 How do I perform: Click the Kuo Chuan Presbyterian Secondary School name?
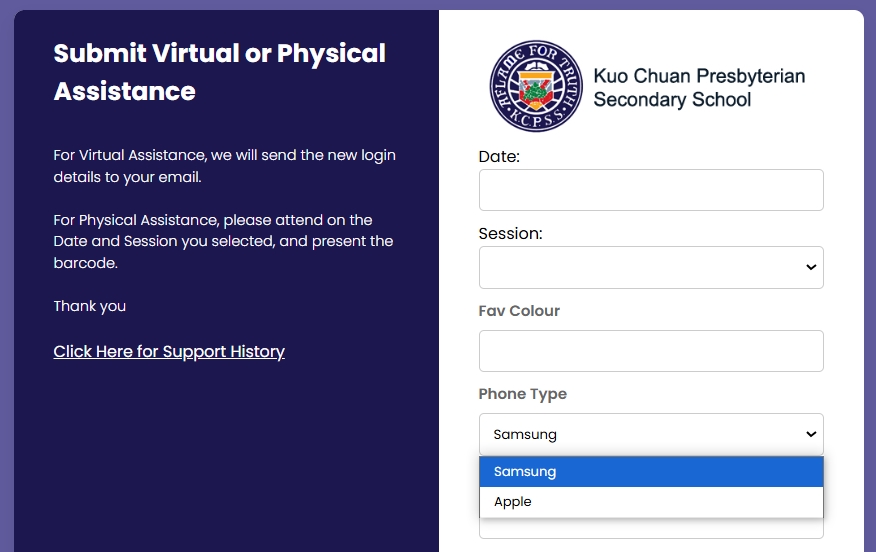[699, 87]
